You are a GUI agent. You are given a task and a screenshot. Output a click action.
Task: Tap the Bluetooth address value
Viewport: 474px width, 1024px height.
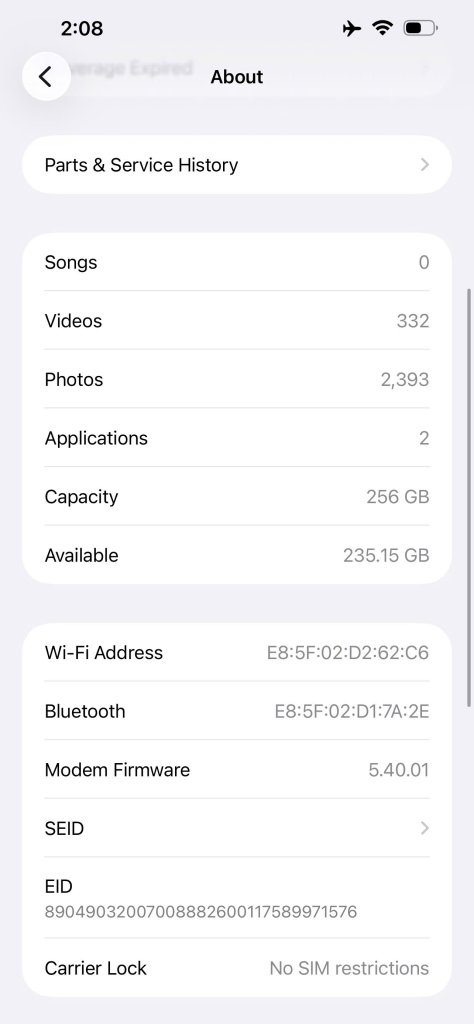(351, 712)
